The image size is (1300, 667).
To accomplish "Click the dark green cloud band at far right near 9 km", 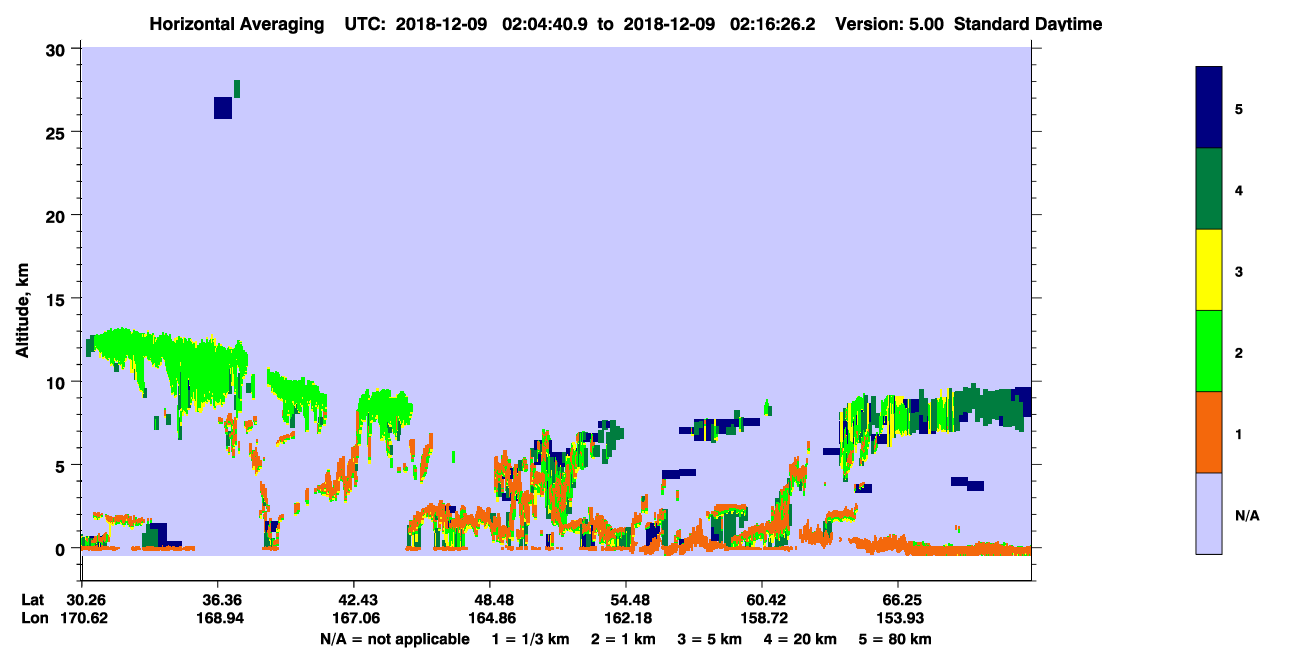I will [990, 407].
